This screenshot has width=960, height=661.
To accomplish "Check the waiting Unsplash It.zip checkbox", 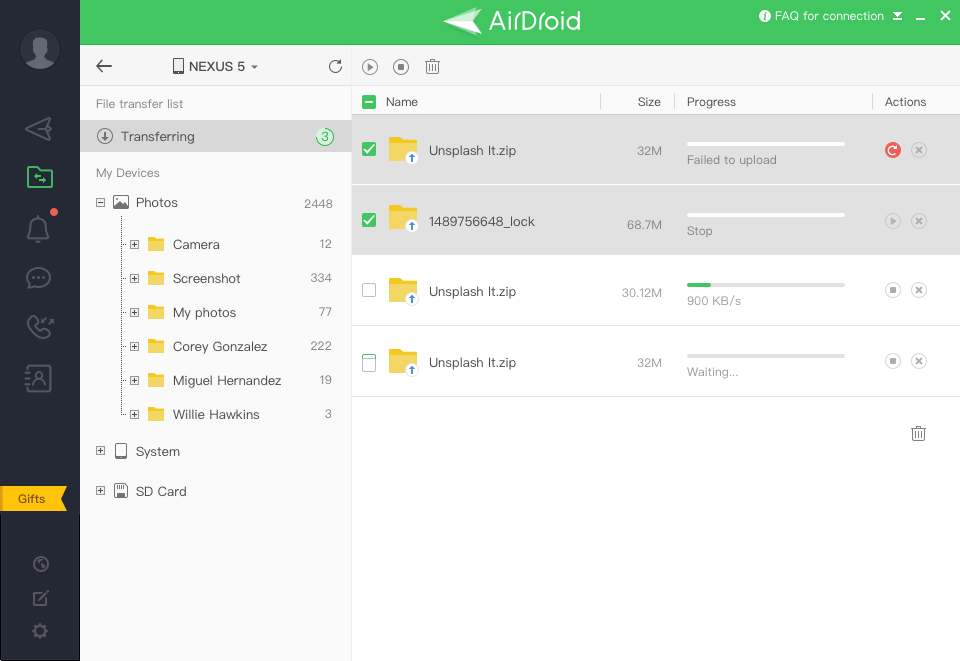I will tap(369, 363).
